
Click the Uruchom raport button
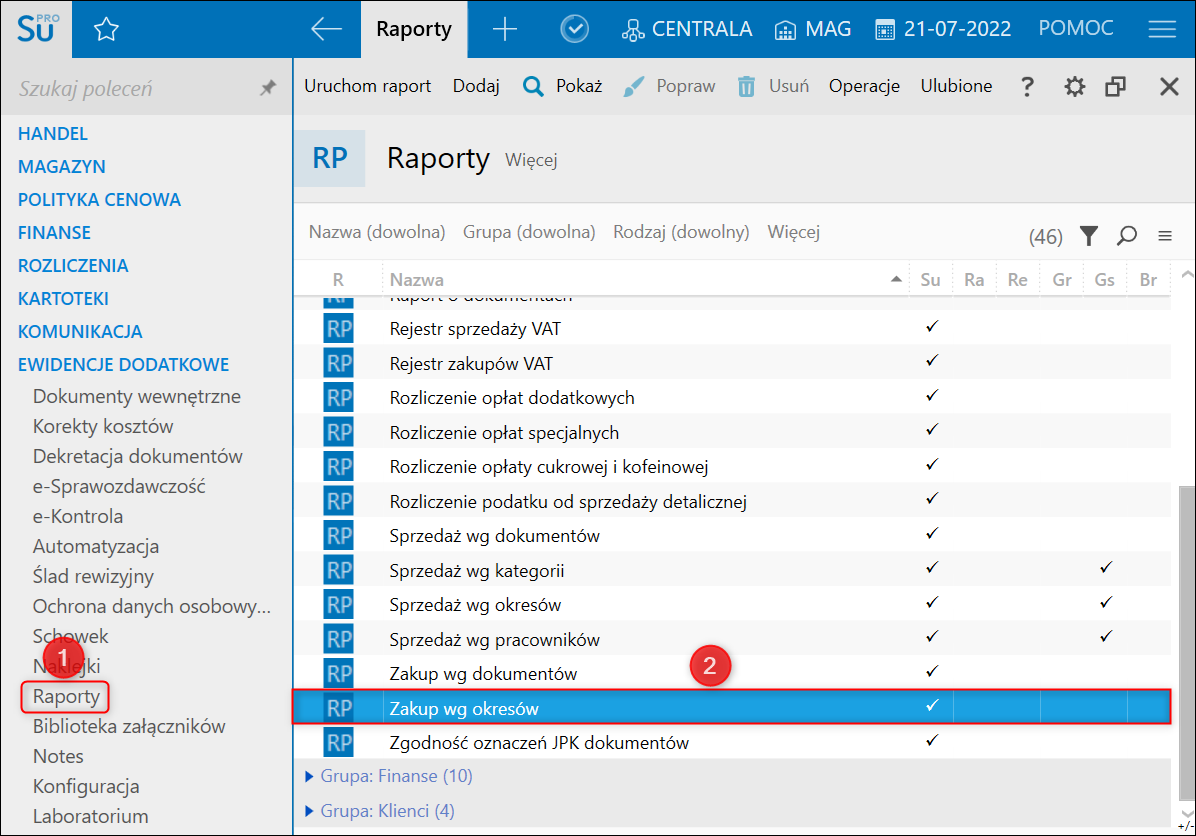pyautogui.click(x=367, y=87)
